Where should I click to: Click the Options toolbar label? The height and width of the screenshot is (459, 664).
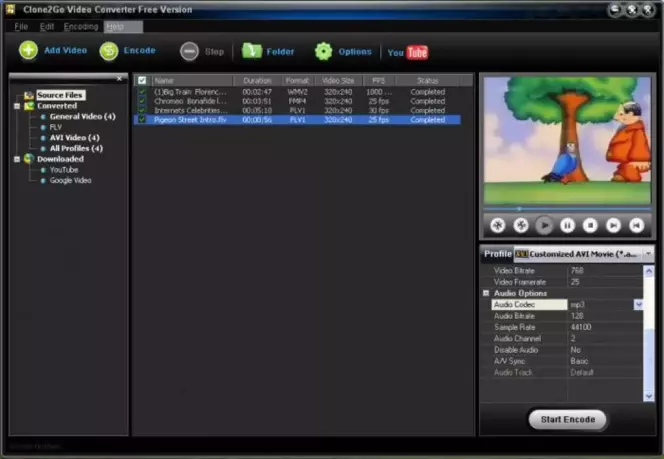[355, 52]
